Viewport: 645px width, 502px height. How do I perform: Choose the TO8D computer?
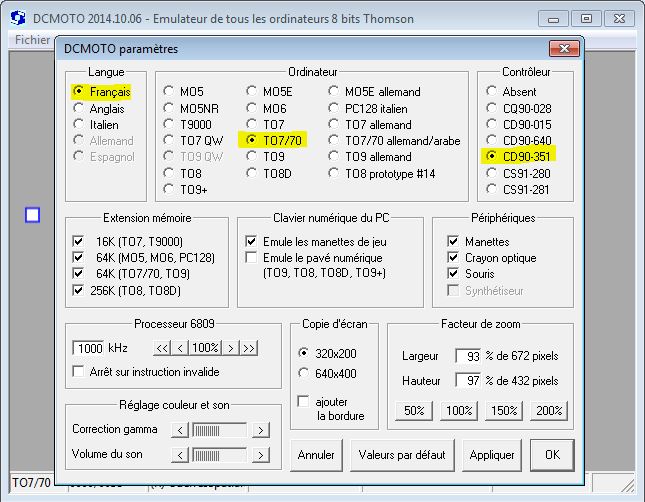(269, 174)
